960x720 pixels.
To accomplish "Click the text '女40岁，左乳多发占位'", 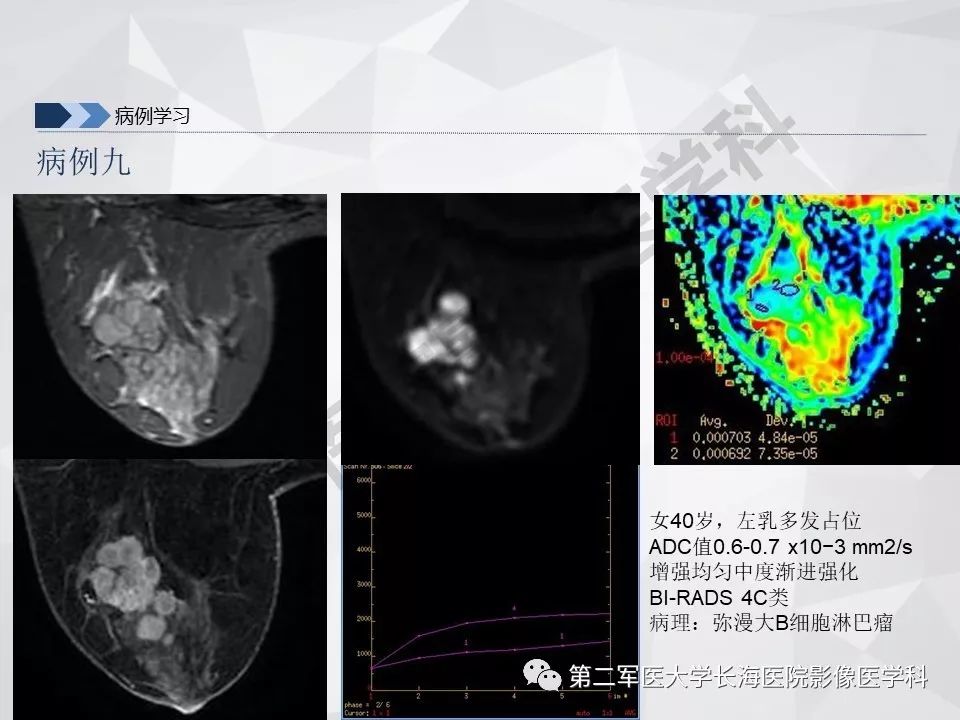I will point(756,521).
